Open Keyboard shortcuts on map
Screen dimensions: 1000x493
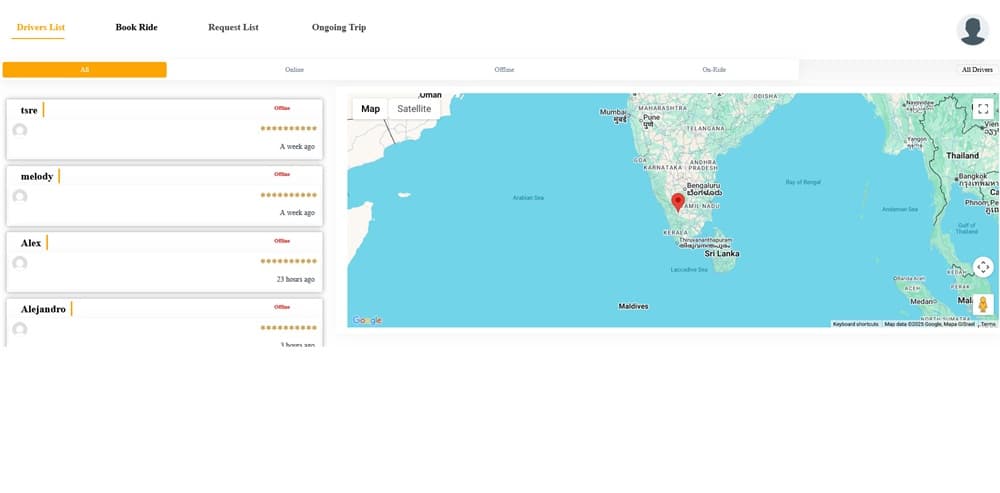[x=855, y=324]
